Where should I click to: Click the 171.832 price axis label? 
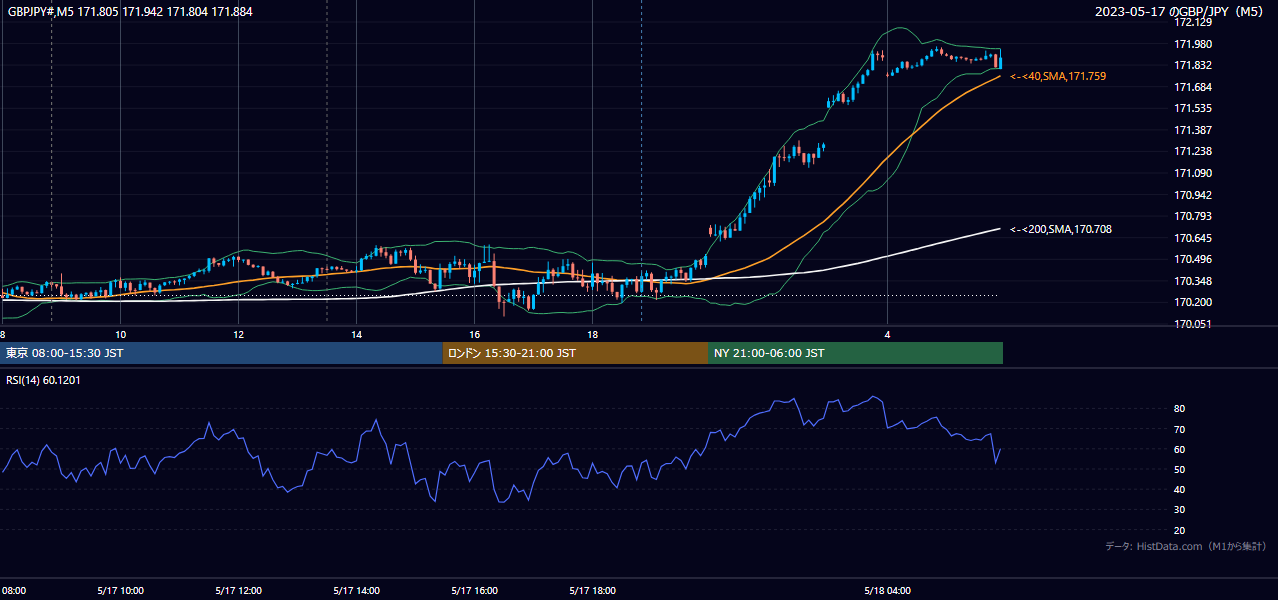point(1193,65)
